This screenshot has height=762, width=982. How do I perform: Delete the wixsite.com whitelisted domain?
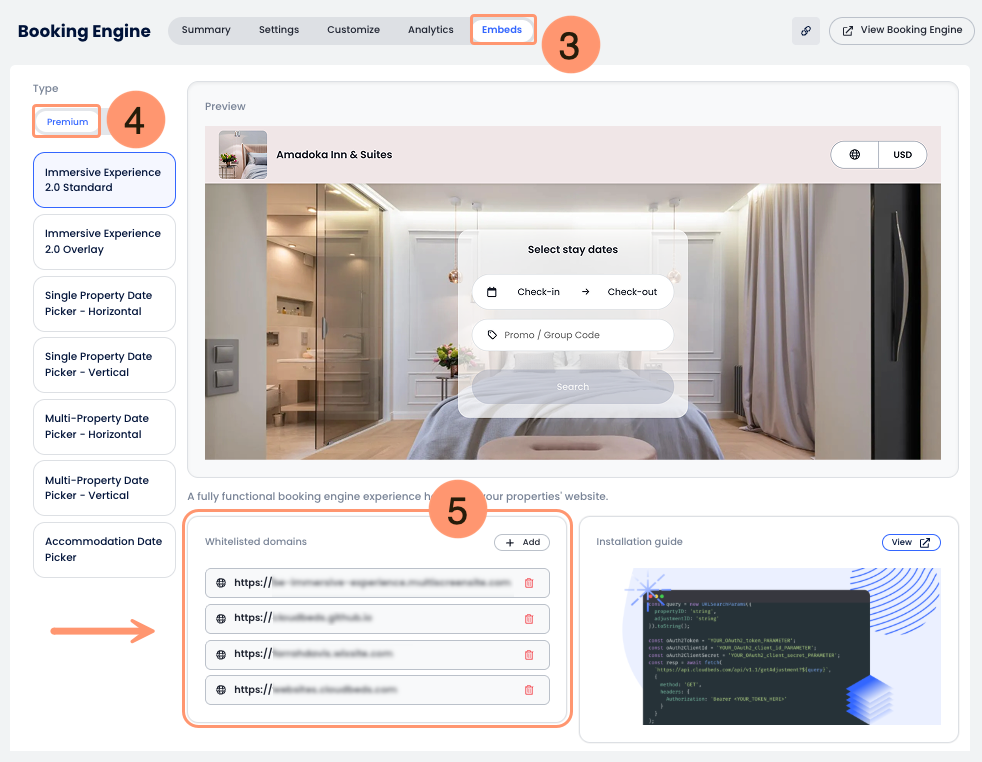click(529, 655)
